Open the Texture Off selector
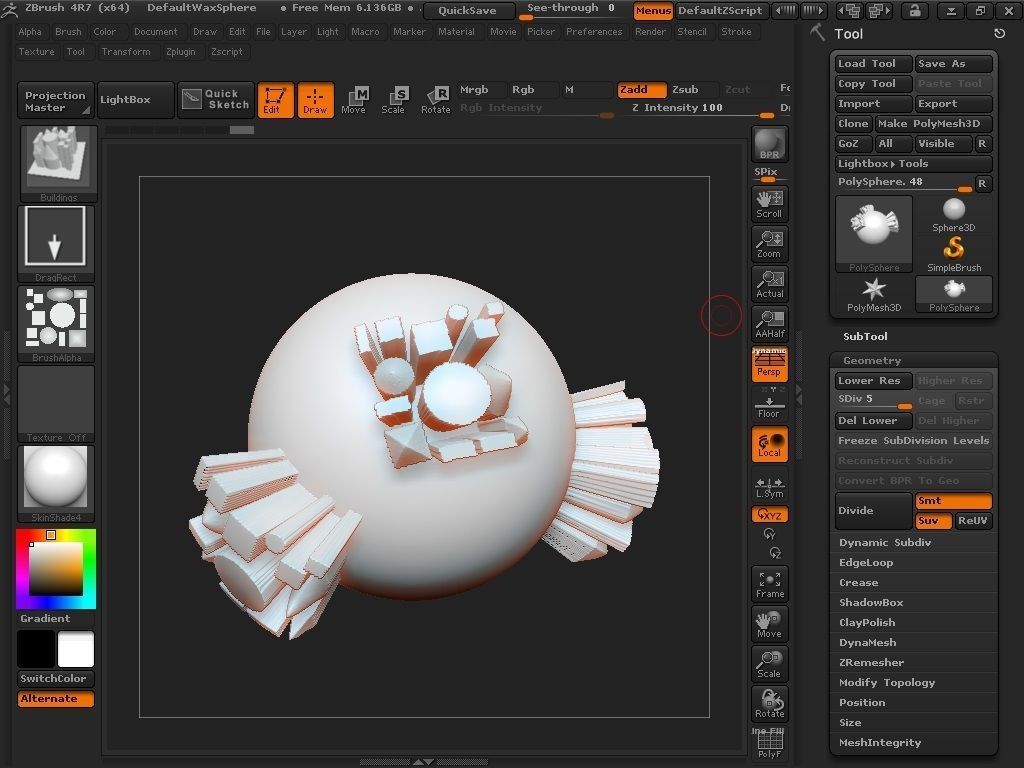 [x=56, y=404]
